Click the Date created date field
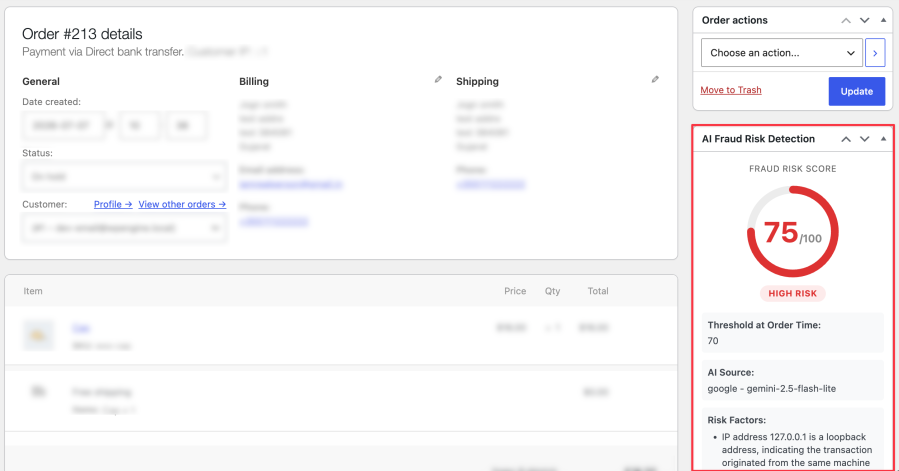899x471 pixels. 62,126
